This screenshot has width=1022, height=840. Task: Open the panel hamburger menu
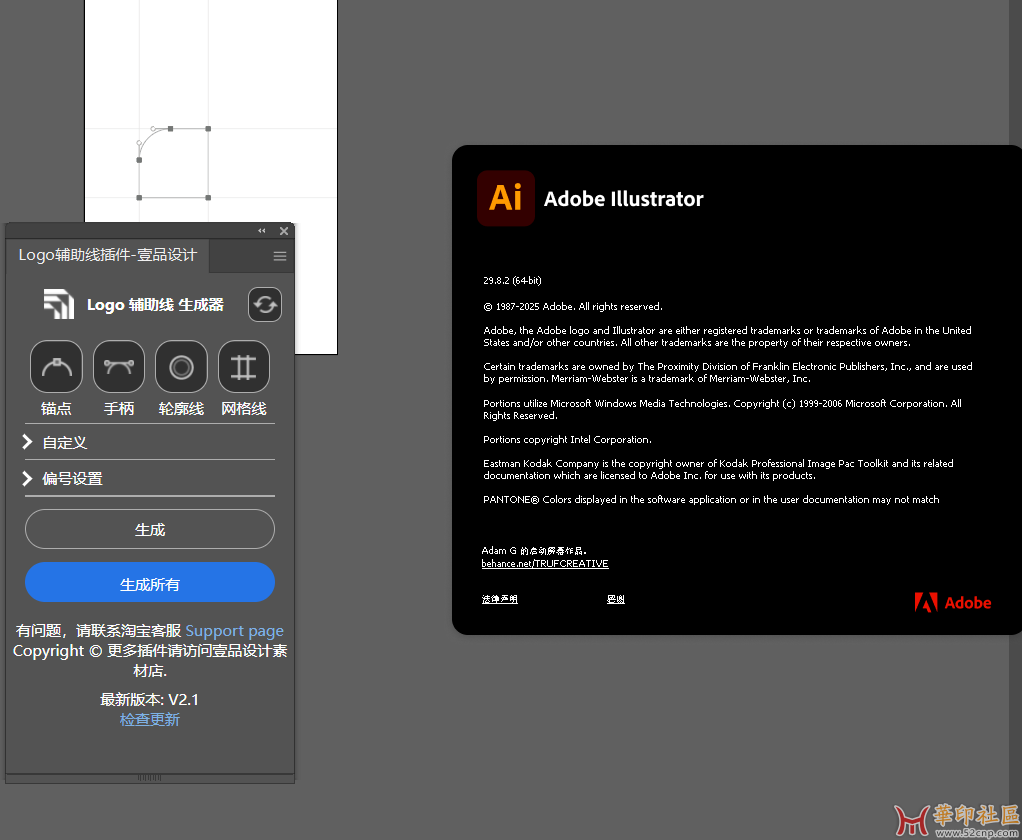pyautogui.click(x=280, y=256)
